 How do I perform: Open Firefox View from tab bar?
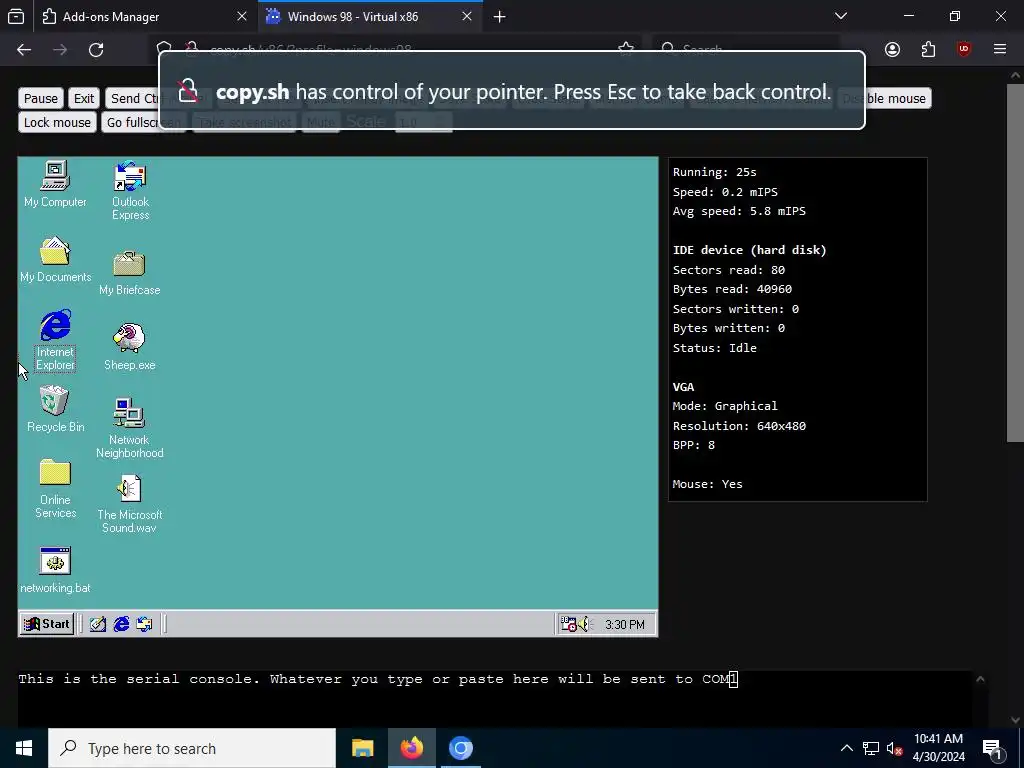pos(16,16)
